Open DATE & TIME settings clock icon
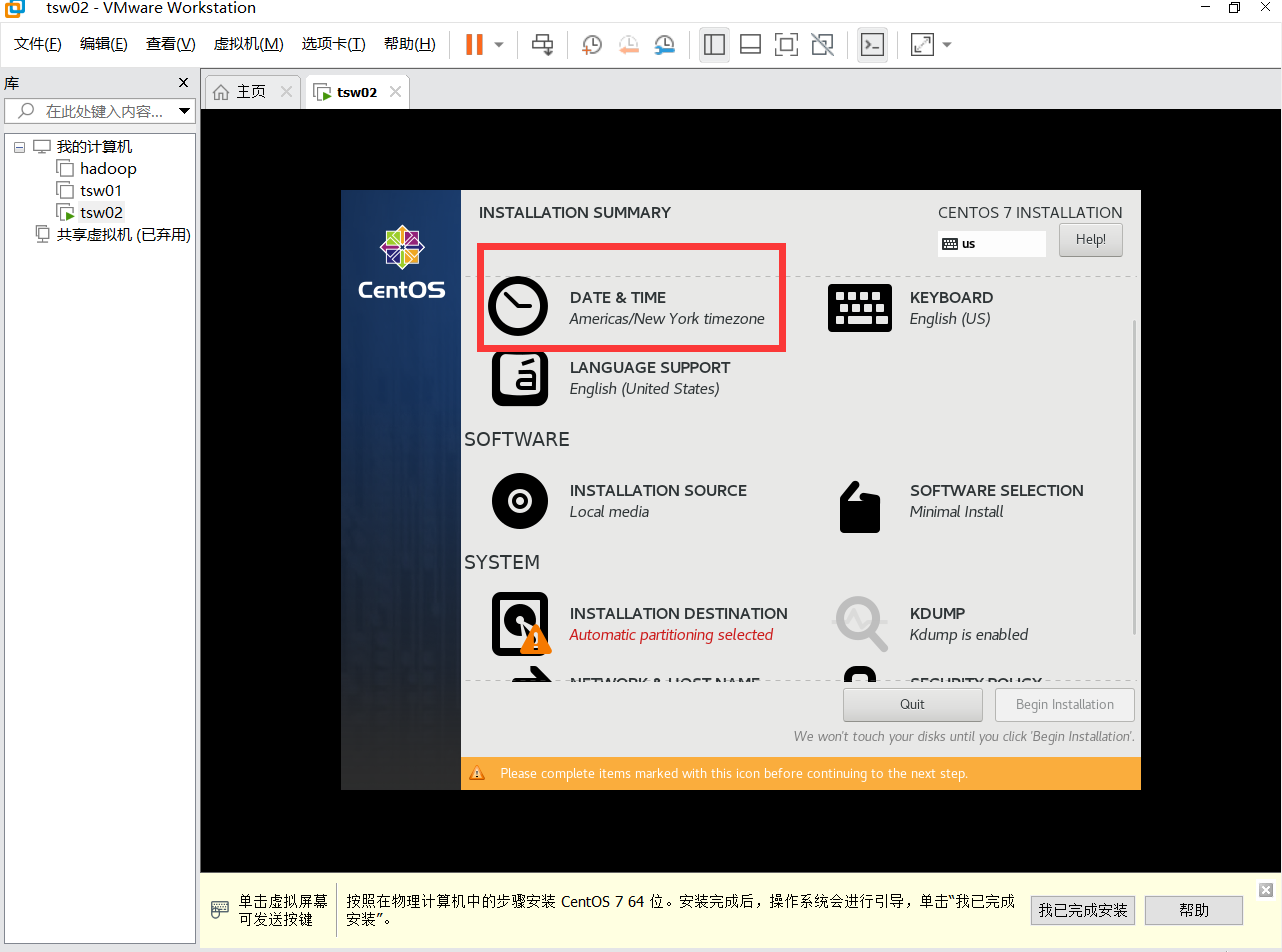Screen dimensions: 1282x952 coord(518,305)
